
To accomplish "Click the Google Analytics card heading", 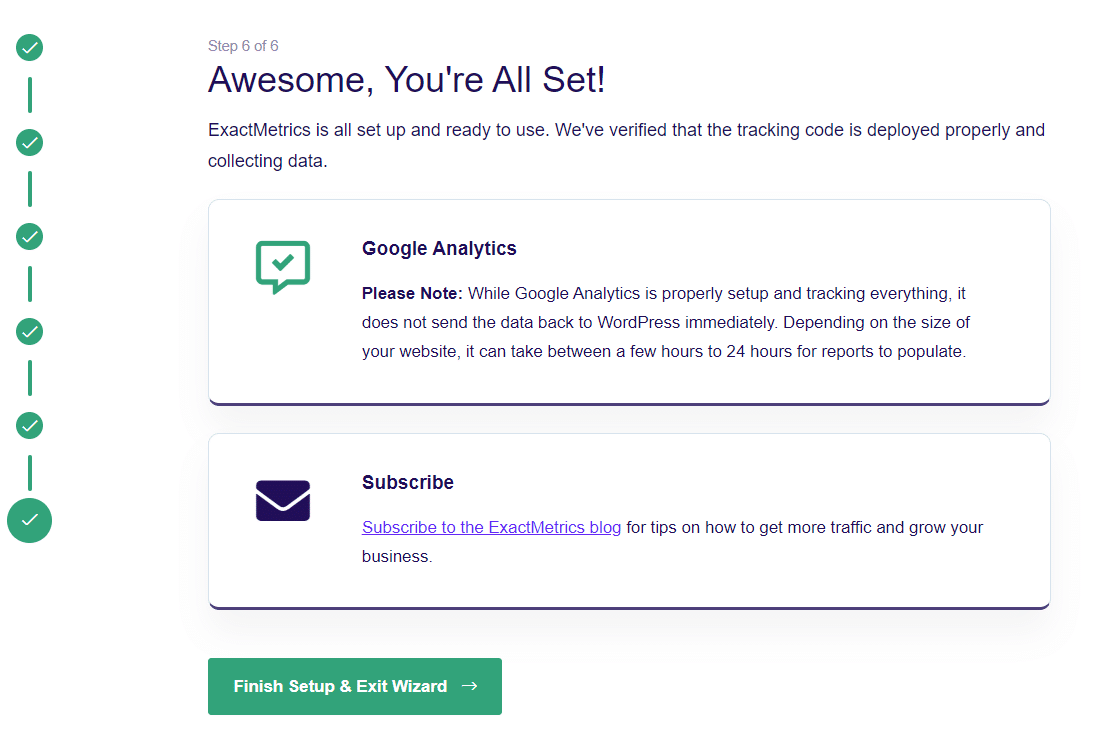I will pos(439,248).
